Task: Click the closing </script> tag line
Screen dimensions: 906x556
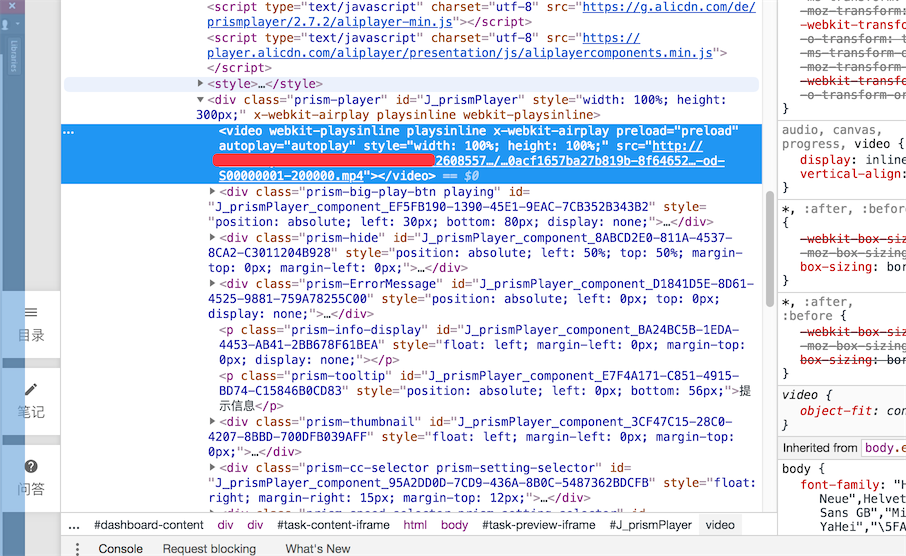Action: tap(239, 68)
